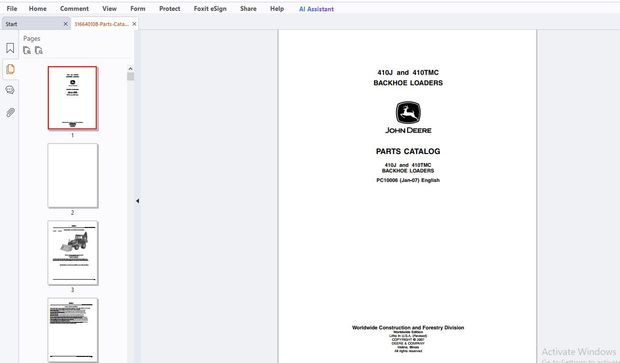Open the Pages panel icon
This screenshot has width=620, height=363.
coord(10,69)
